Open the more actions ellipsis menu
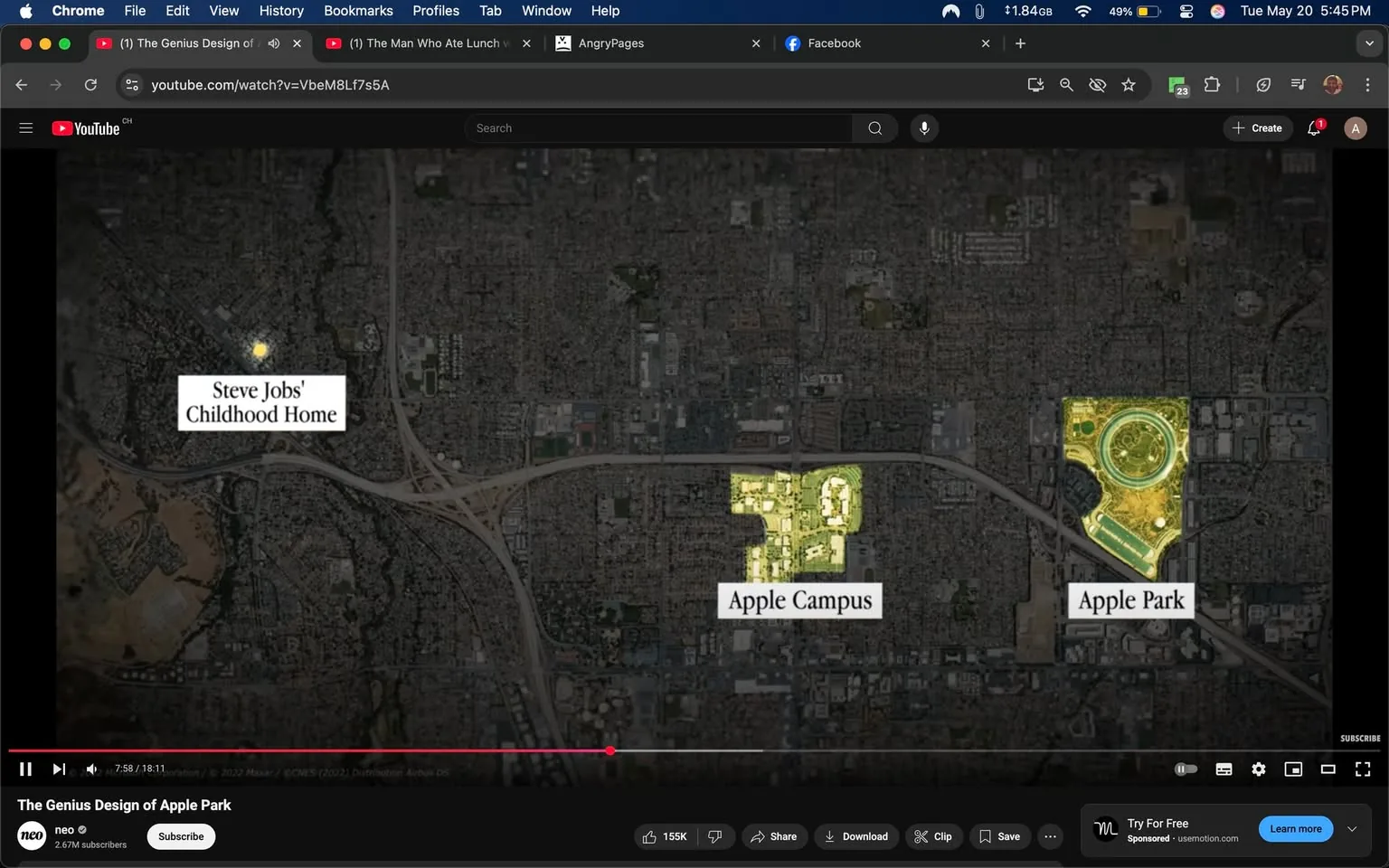This screenshot has width=1389, height=868. pyautogui.click(x=1049, y=836)
